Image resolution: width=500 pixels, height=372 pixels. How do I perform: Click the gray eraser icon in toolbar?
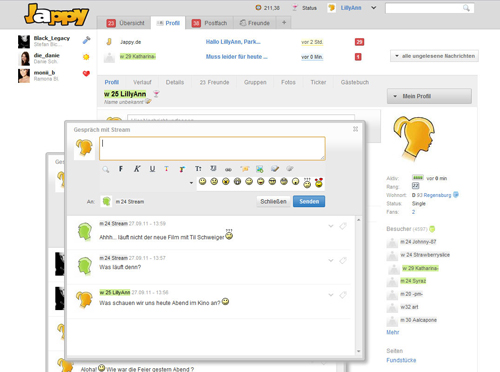click(x=290, y=169)
